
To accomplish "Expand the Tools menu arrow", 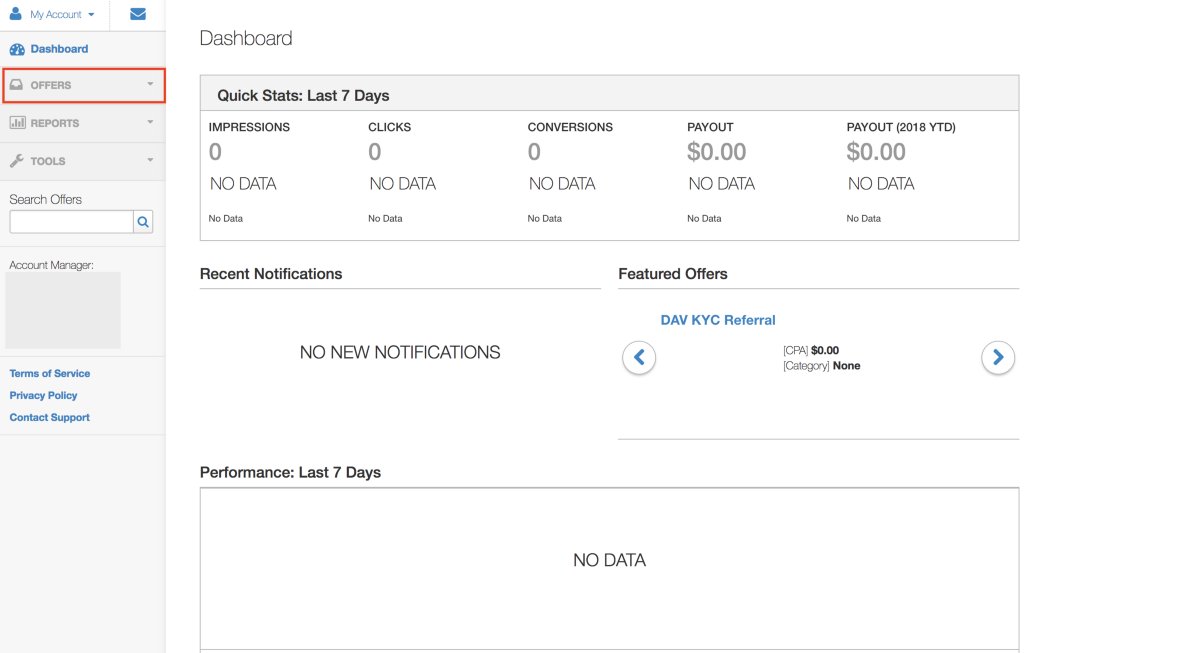I will point(150,160).
